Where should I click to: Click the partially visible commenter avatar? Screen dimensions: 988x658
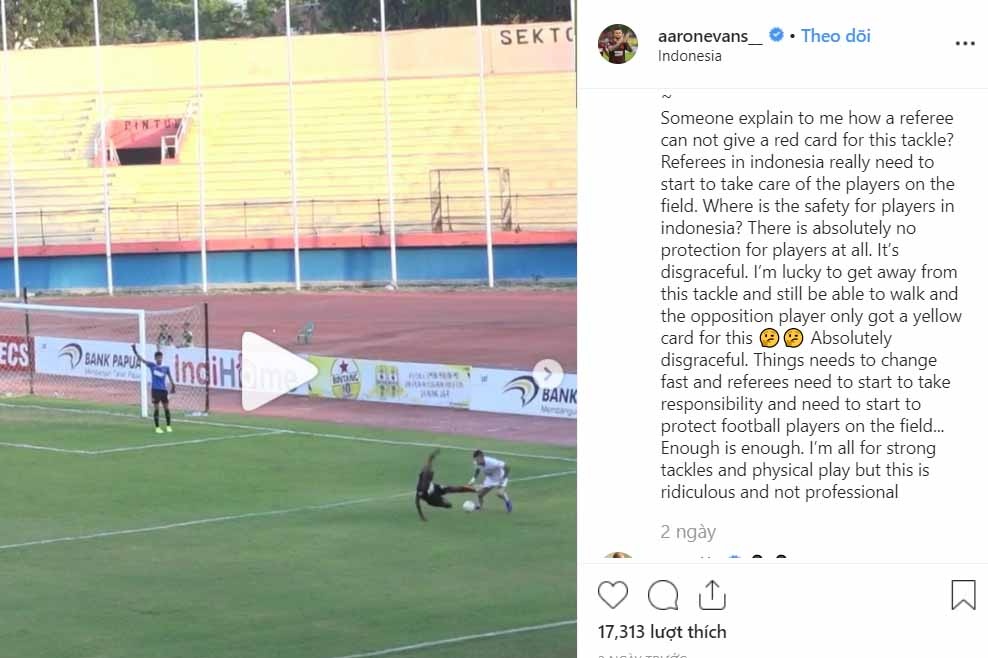tap(617, 556)
